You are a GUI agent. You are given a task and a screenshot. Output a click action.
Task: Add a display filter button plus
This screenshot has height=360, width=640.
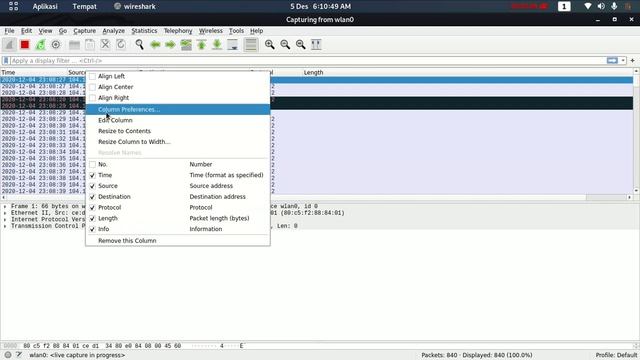pos(632,60)
